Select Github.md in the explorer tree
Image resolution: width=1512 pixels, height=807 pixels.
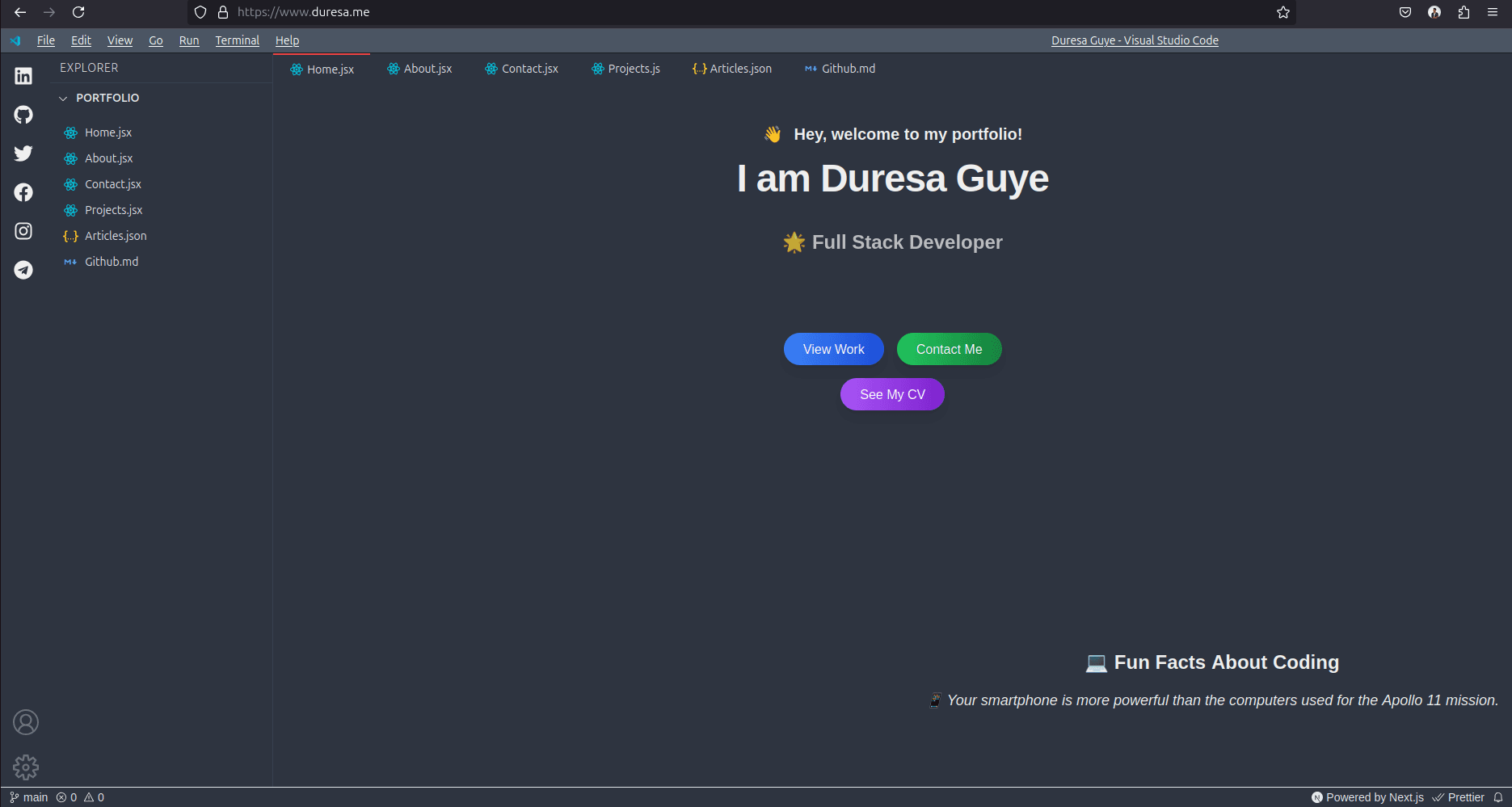coord(112,262)
